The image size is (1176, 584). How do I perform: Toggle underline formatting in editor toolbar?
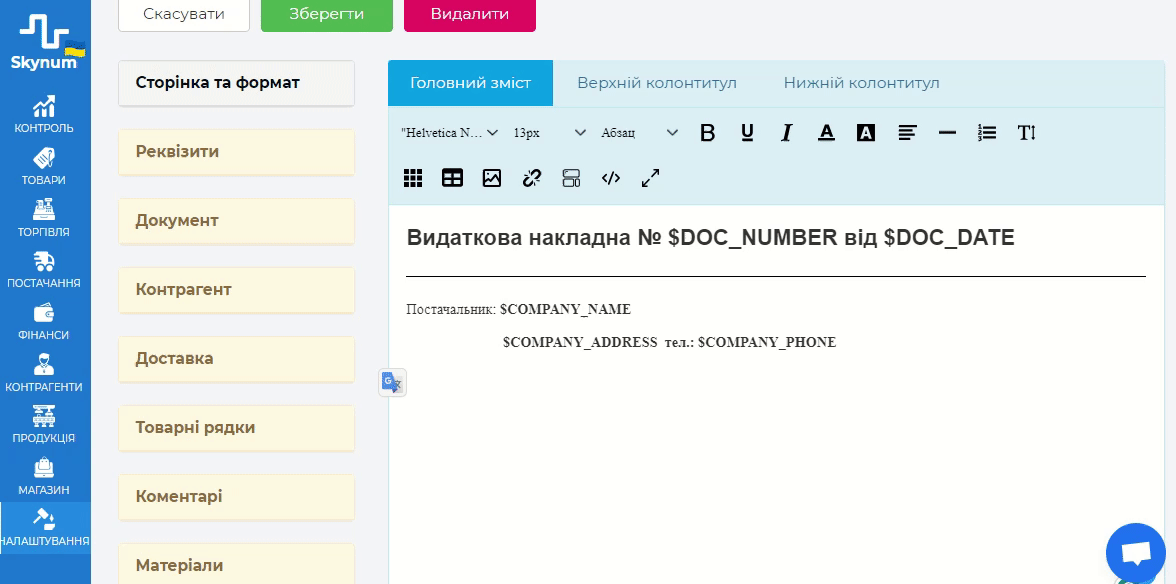747,133
